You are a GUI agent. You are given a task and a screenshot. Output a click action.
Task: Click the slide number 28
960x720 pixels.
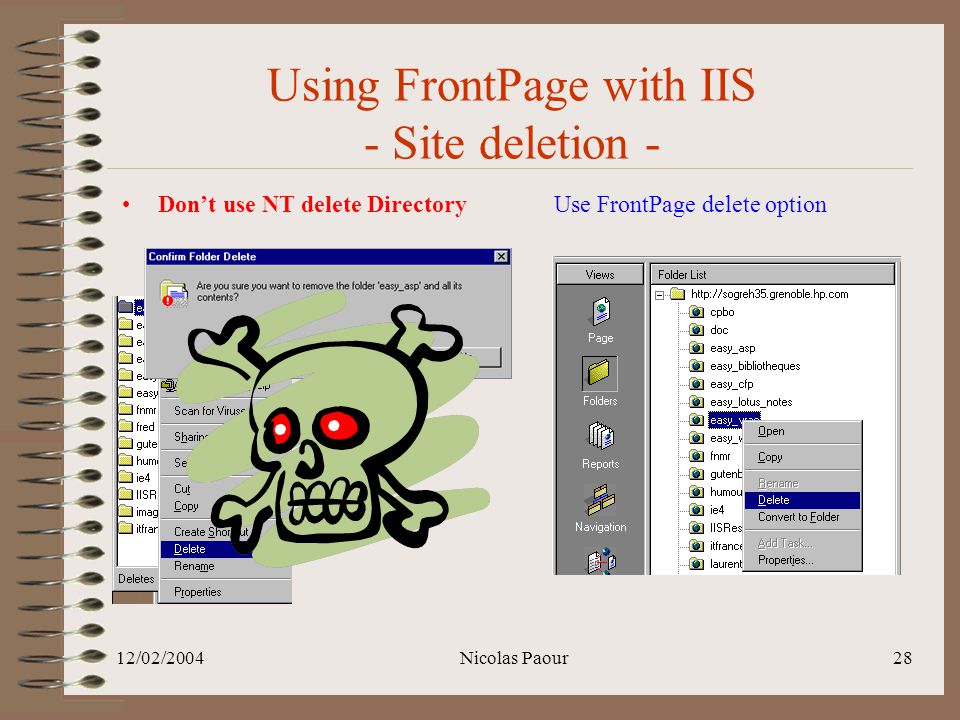pos(902,658)
